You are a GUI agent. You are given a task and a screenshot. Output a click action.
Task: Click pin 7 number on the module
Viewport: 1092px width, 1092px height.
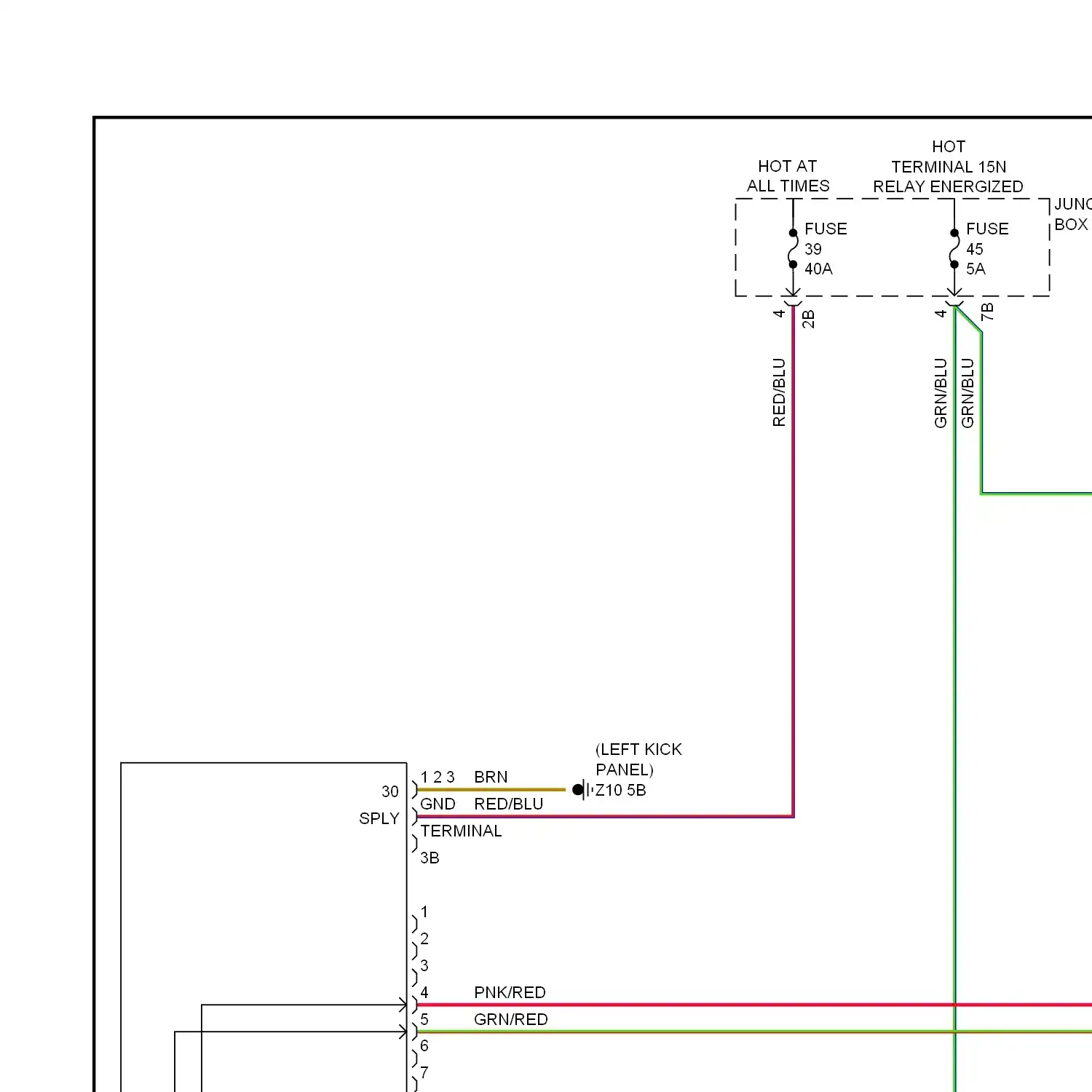[424, 1072]
